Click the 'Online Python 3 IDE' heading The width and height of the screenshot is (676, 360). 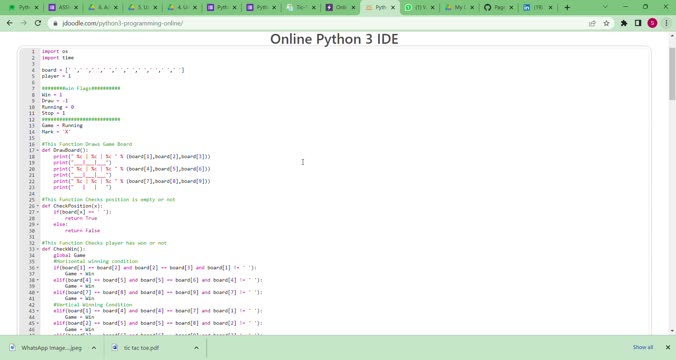334,39
